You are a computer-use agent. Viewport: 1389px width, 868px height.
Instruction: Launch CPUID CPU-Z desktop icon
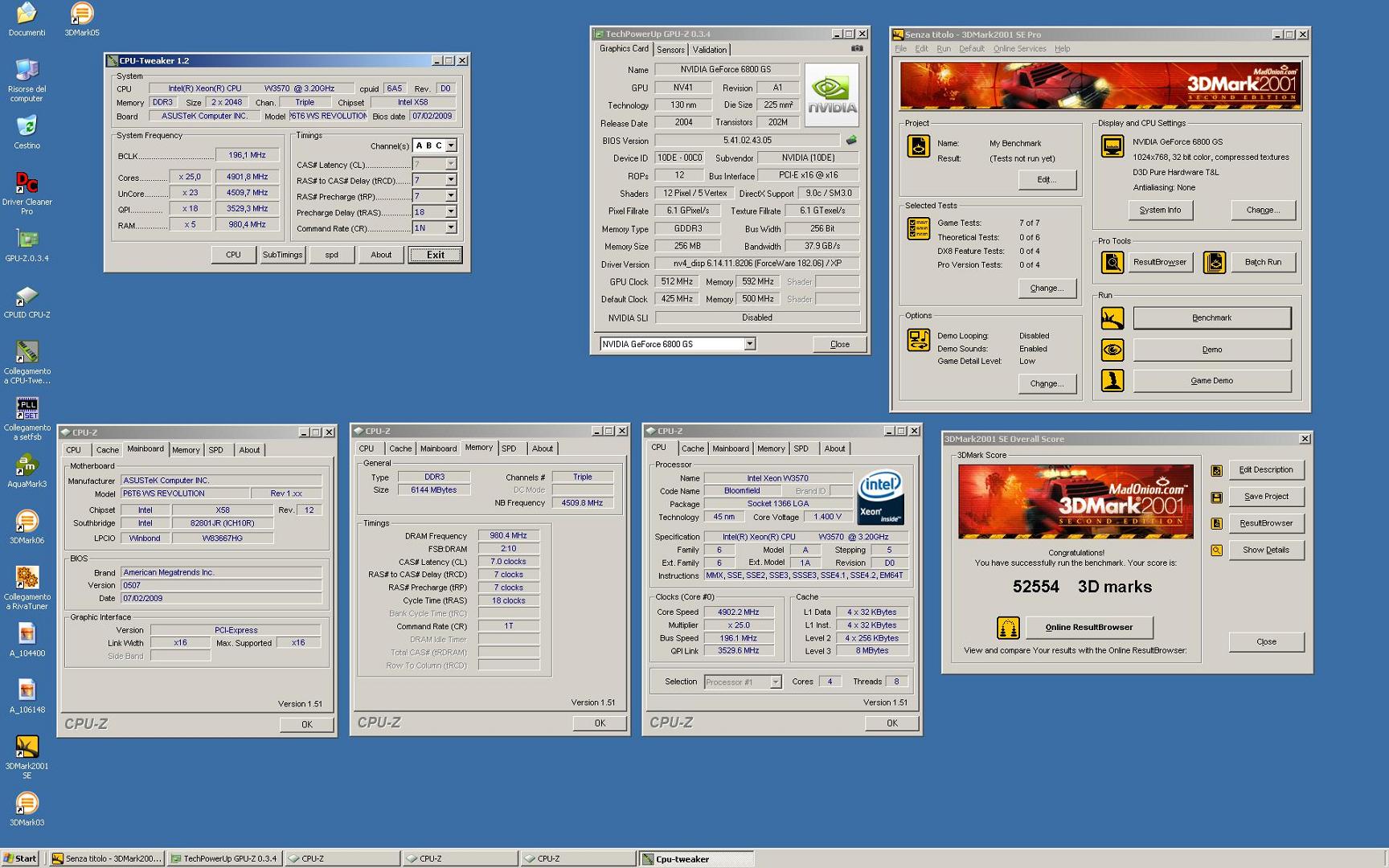(x=27, y=301)
